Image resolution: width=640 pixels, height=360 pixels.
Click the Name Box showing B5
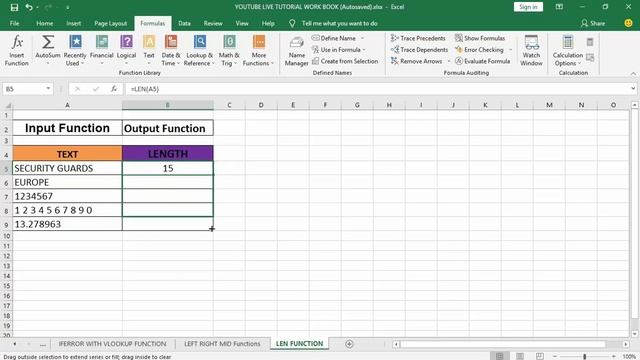[24, 89]
